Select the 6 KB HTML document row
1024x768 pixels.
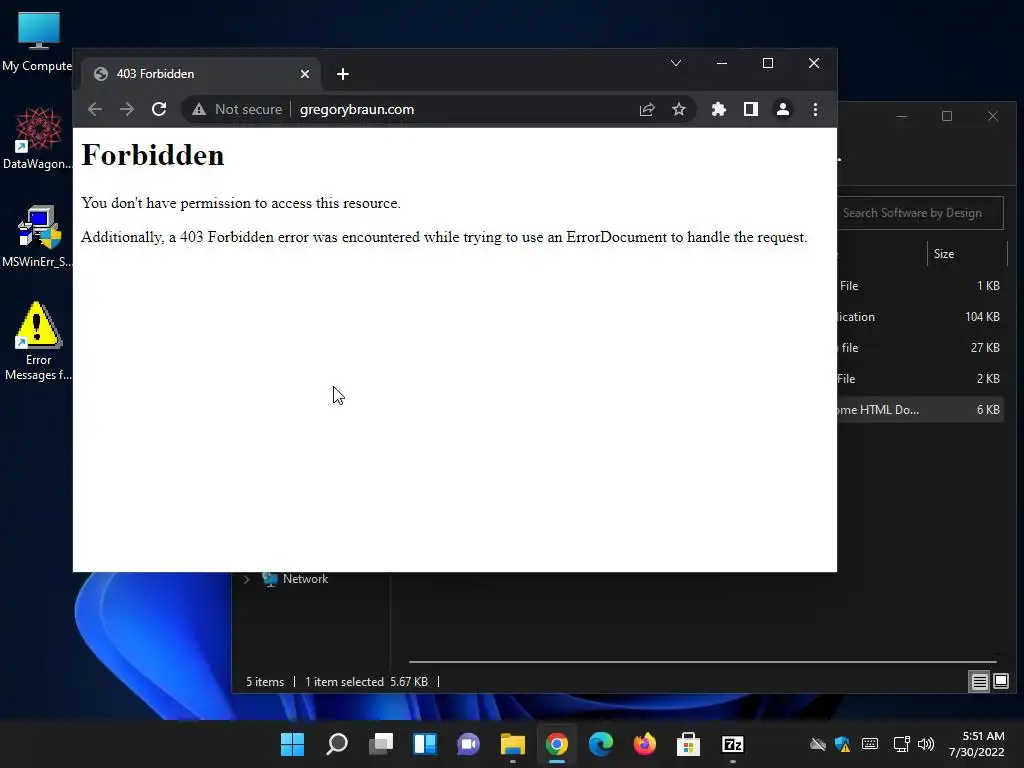tap(920, 409)
